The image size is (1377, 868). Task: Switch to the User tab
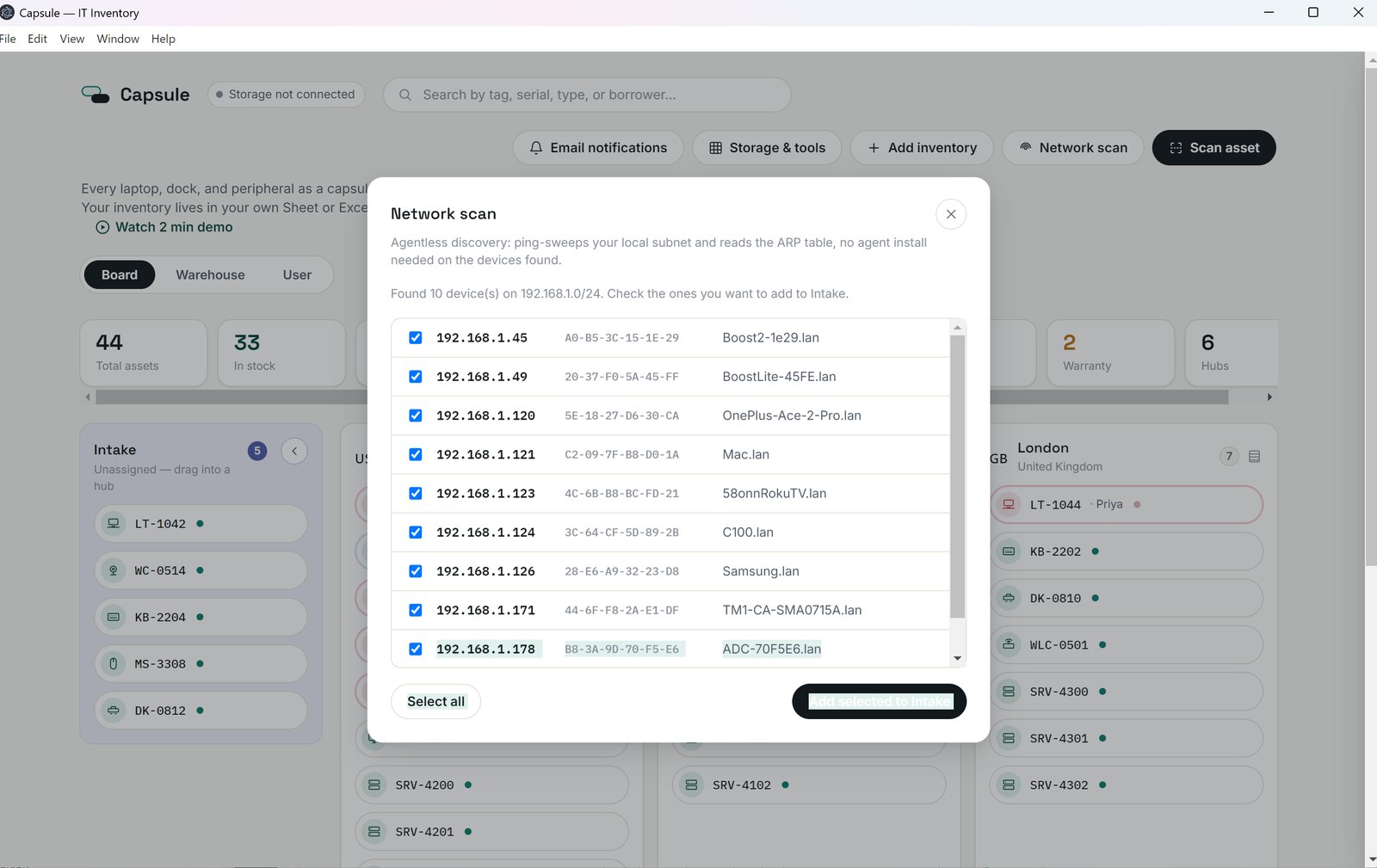(x=297, y=275)
